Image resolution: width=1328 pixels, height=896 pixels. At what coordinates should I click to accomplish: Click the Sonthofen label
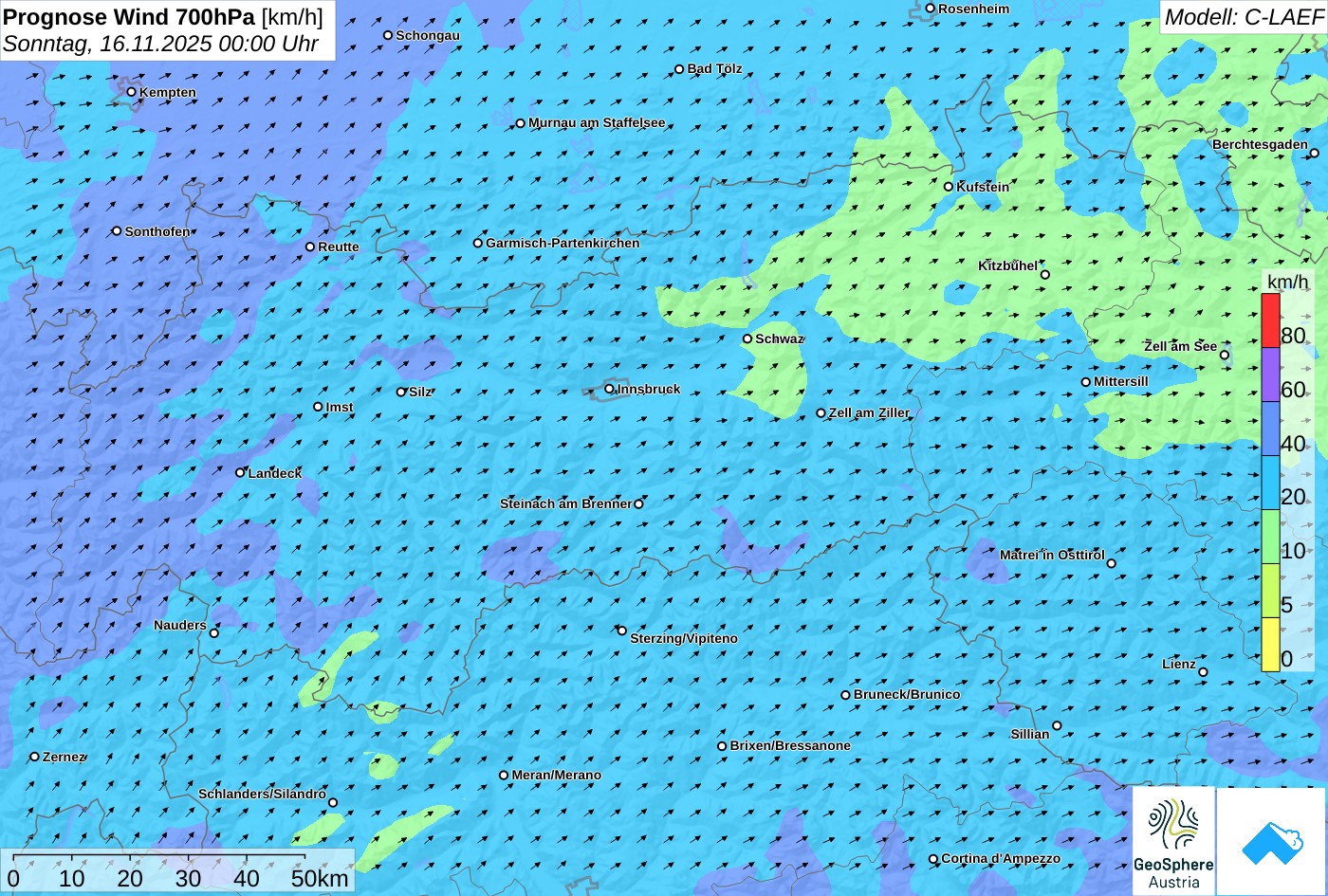[x=157, y=231]
